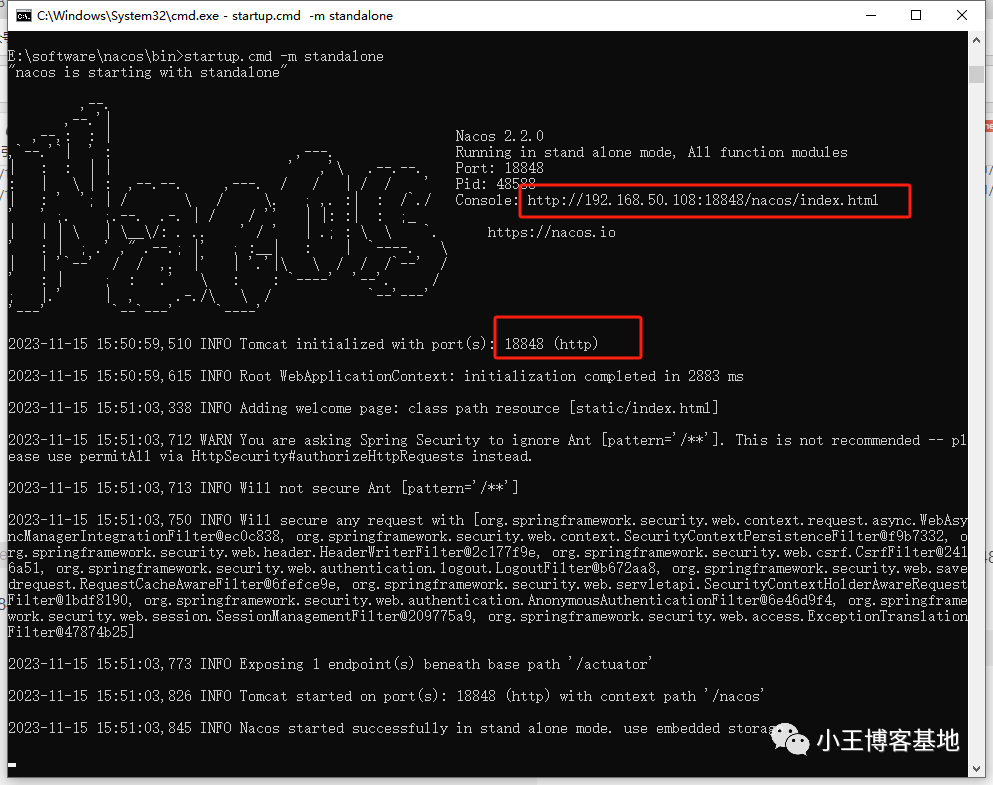Click the "Port: 18848" line

pos(500,168)
